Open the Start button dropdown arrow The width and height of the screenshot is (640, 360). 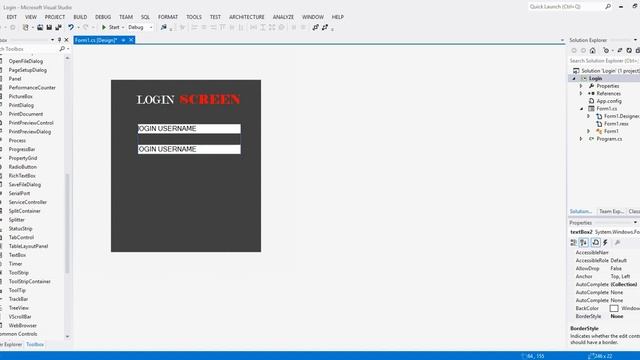tap(123, 27)
